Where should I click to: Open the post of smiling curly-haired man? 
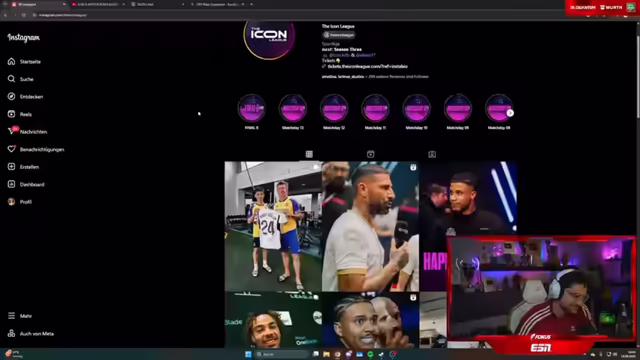(x=273, y=320)
